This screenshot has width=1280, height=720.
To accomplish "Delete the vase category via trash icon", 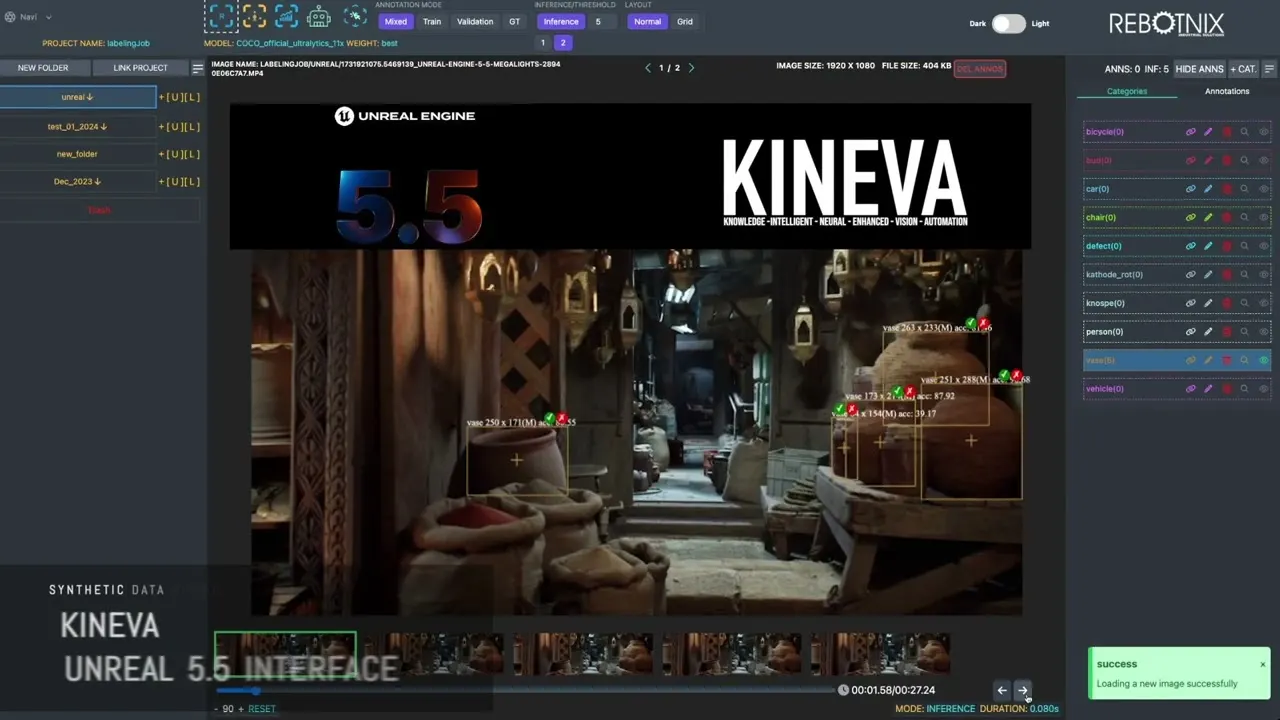I will pyautogui.click(x=1226, y=360).
